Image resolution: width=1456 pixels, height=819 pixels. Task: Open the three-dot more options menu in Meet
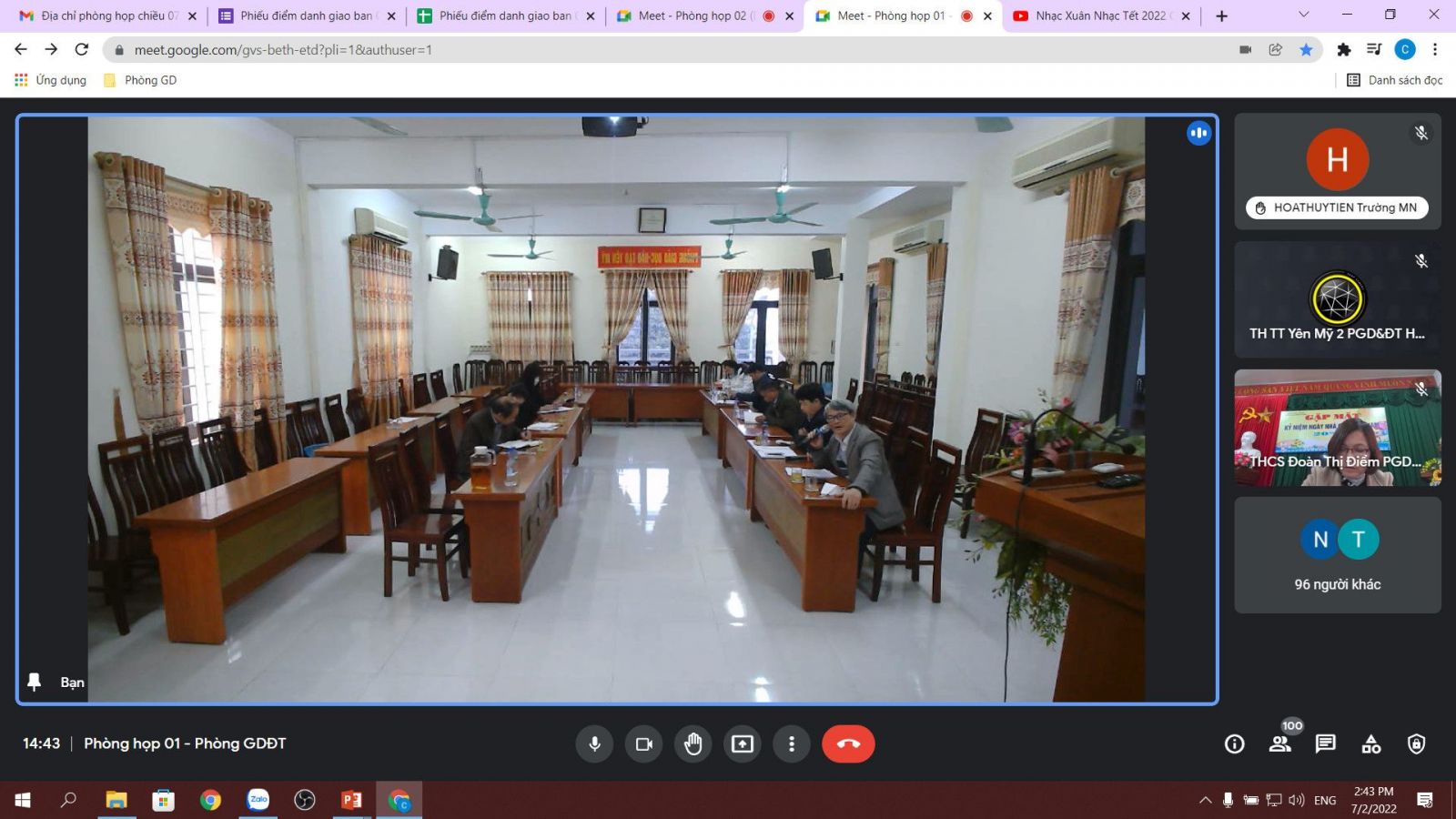click(x=792, y=744)
